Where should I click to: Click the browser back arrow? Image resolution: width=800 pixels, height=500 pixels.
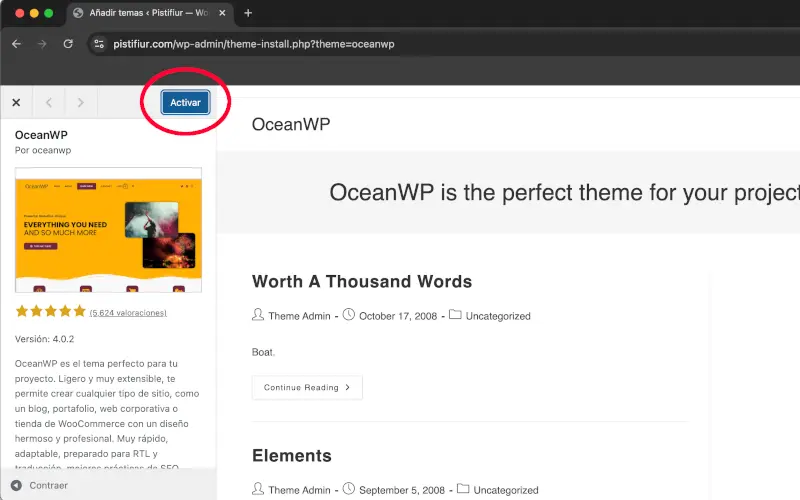16,44
